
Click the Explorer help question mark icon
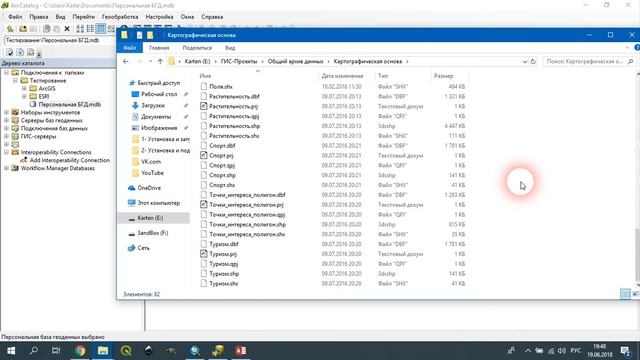coord(637,48)
